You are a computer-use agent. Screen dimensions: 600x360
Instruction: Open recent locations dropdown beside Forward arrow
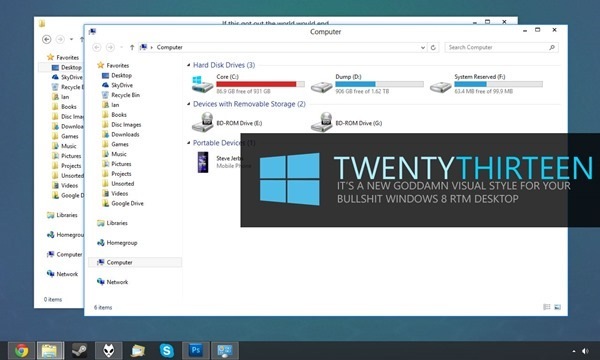point(121,47)
